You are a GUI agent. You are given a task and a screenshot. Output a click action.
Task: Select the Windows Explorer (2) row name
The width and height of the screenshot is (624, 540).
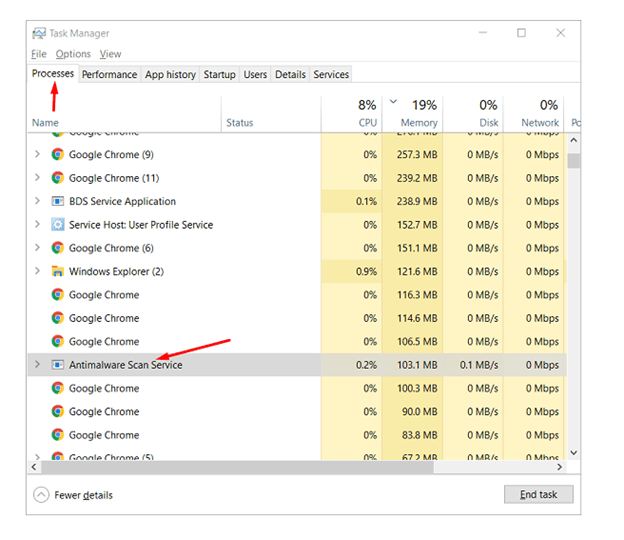click(x=116, y=271)
